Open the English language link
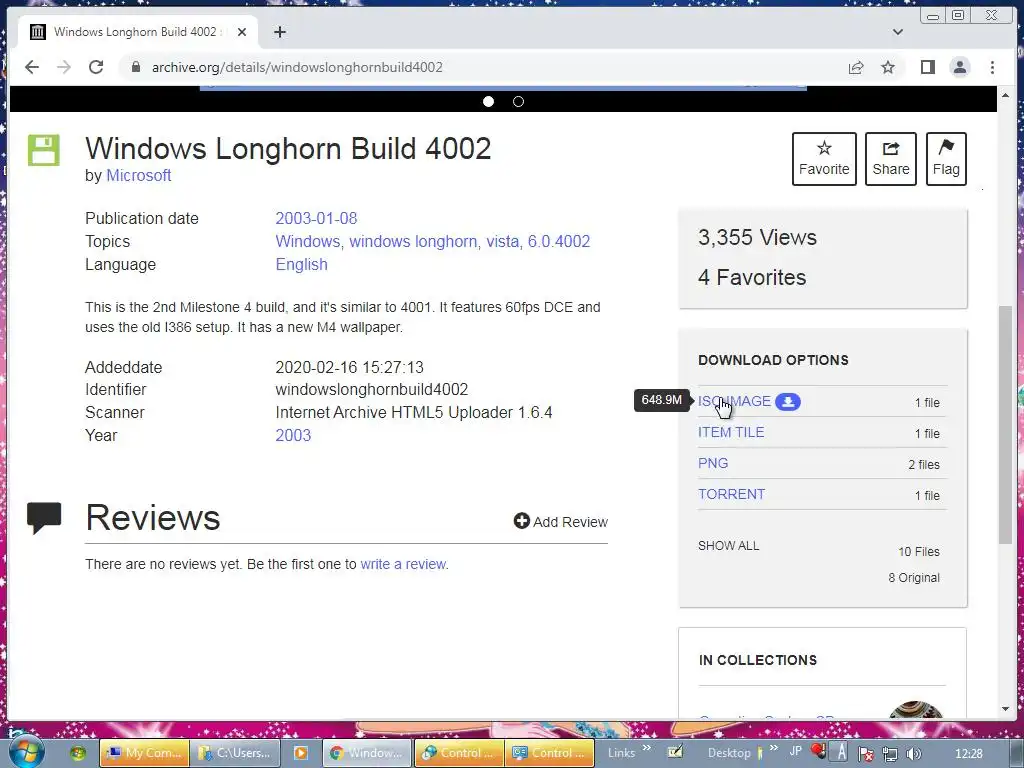The image size is (1024, 768). (x=301, y=264)
